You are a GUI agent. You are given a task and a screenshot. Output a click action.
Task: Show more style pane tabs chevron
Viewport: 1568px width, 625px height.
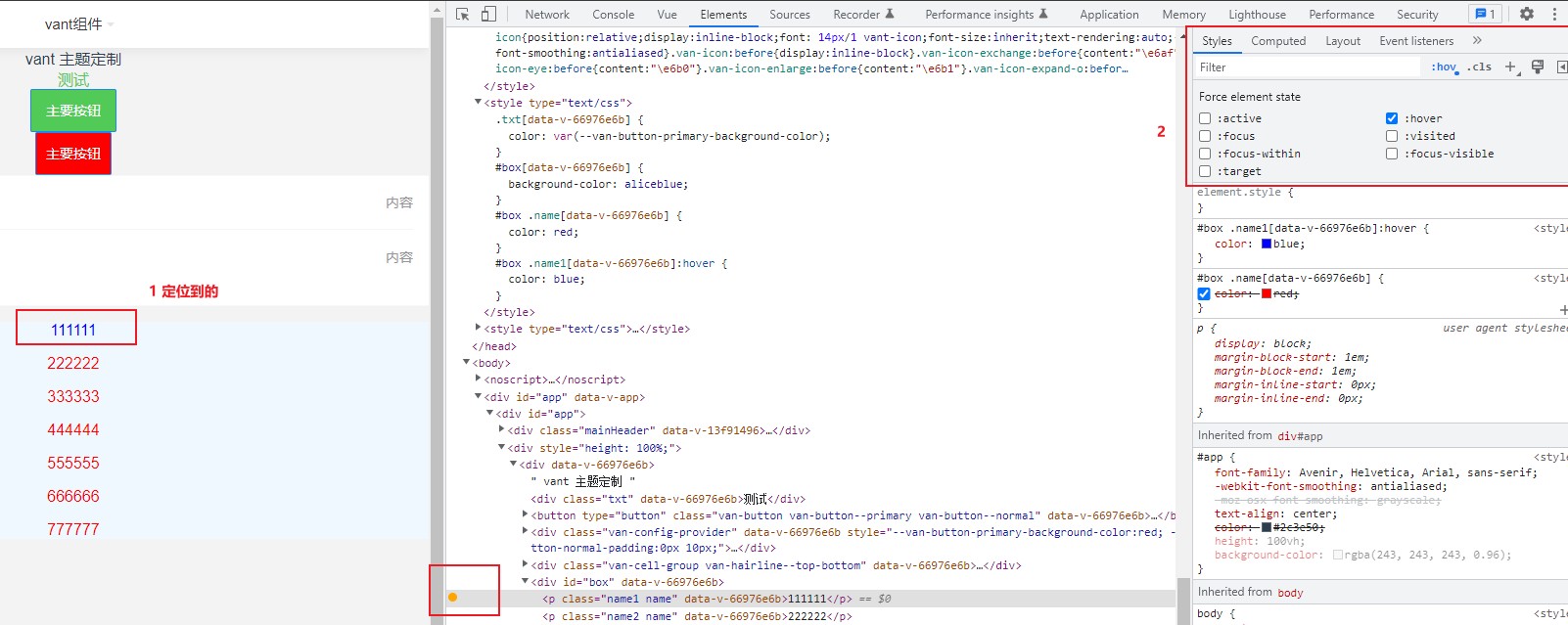[x=1477, y=40]
